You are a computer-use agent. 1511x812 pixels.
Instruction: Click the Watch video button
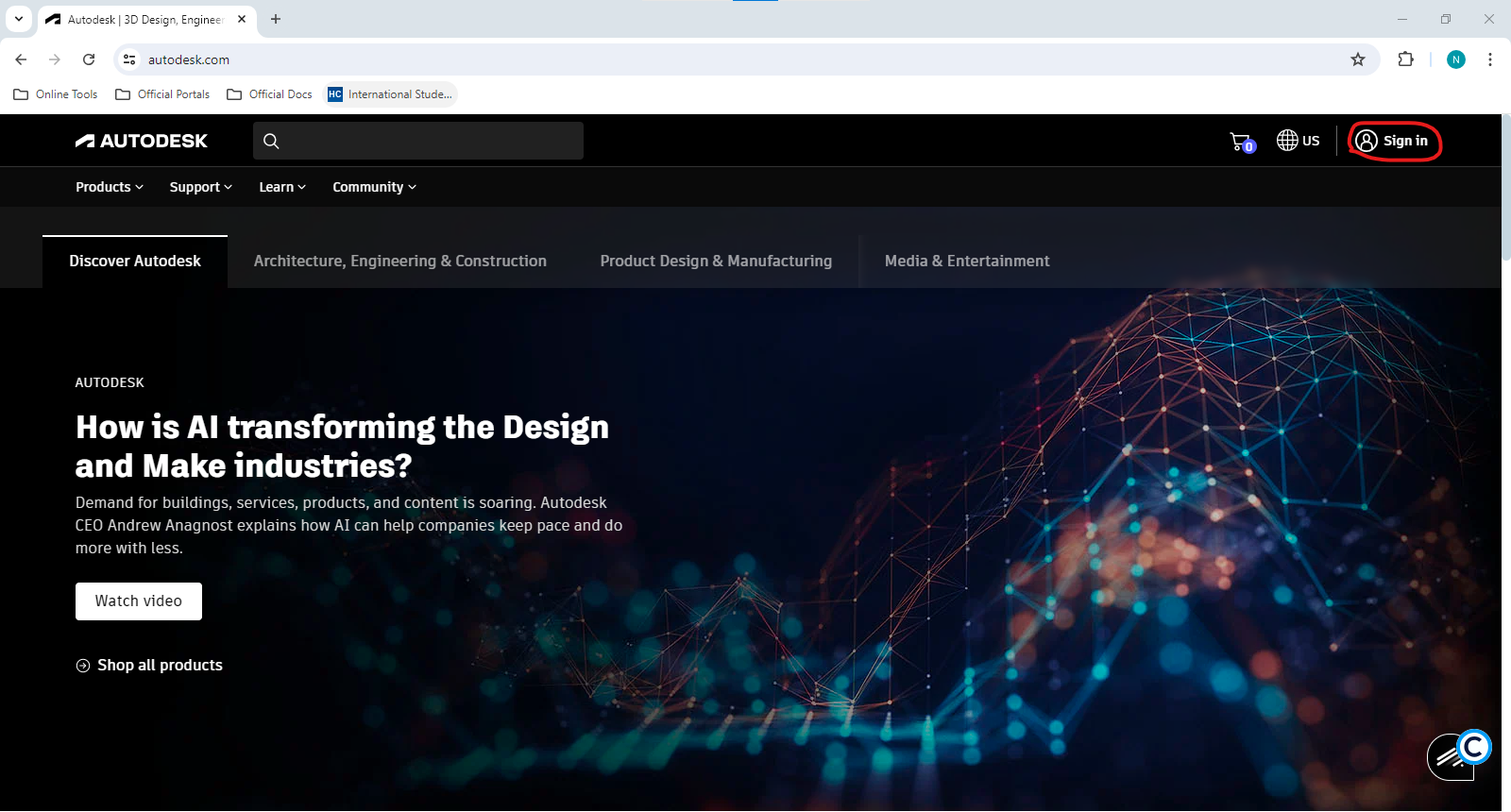click(139, 601)
